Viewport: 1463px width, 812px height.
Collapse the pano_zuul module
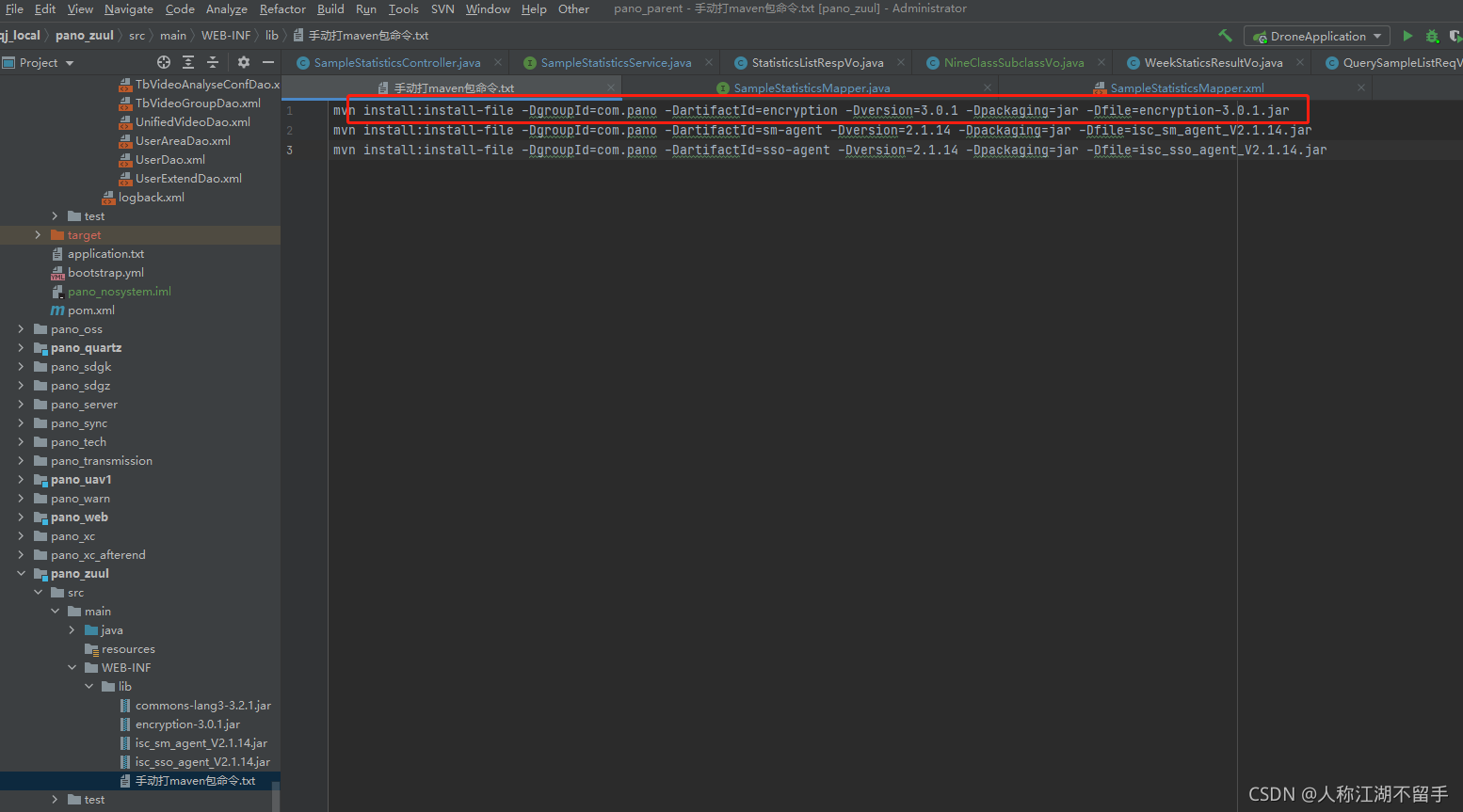coord(21,573)
